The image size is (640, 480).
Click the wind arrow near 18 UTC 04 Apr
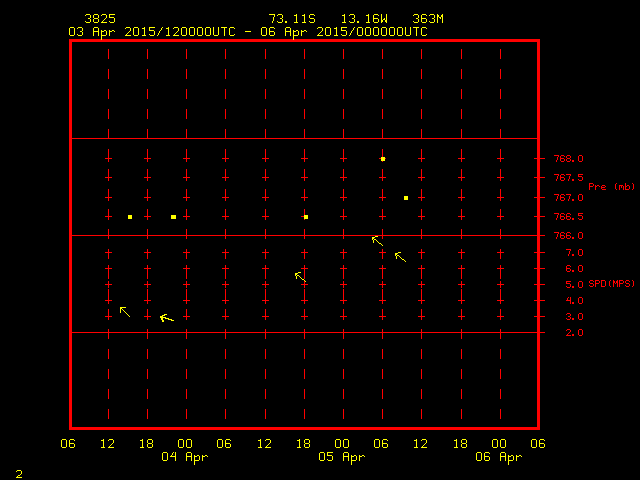click(300, 276)
